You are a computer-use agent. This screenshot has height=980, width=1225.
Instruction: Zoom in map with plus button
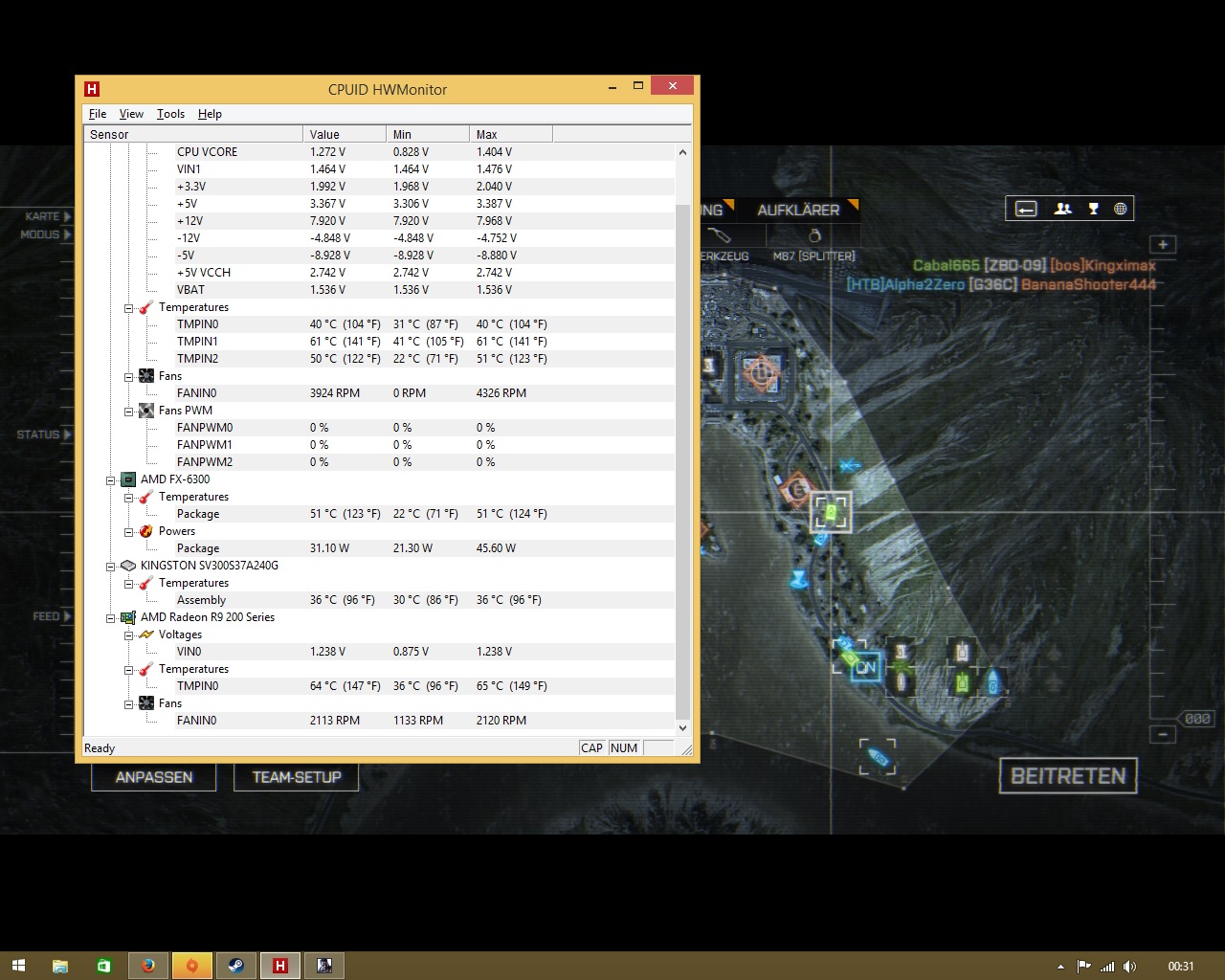point(1163,245)
